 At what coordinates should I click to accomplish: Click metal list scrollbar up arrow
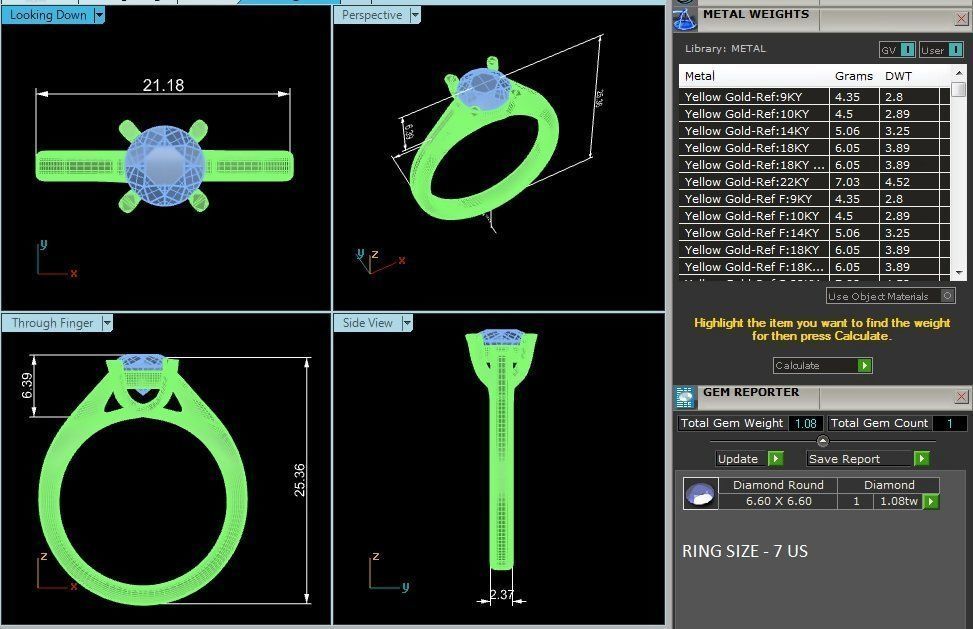pos(959,73)
